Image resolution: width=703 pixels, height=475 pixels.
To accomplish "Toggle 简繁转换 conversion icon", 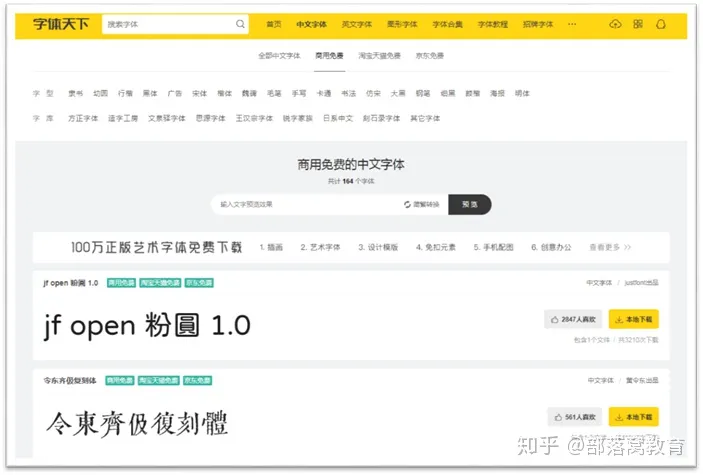I will [407, 205].
